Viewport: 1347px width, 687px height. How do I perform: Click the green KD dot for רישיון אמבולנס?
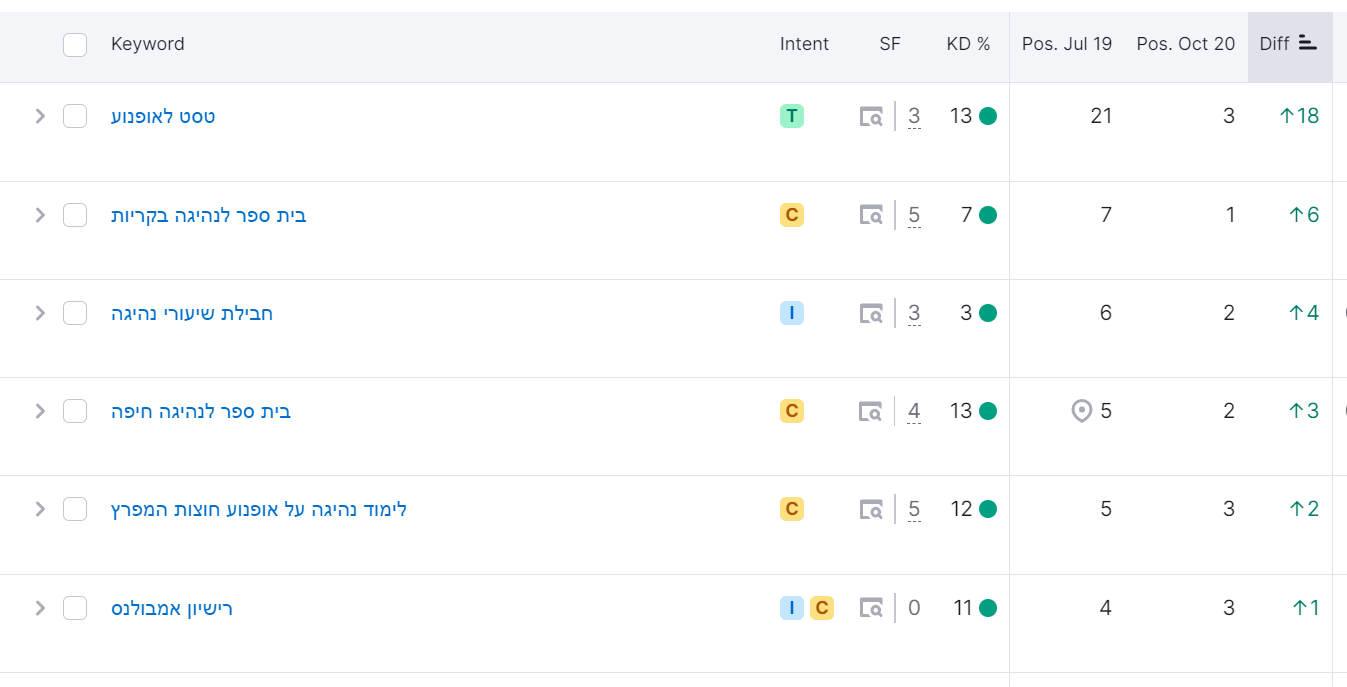[x=988, y=607]
